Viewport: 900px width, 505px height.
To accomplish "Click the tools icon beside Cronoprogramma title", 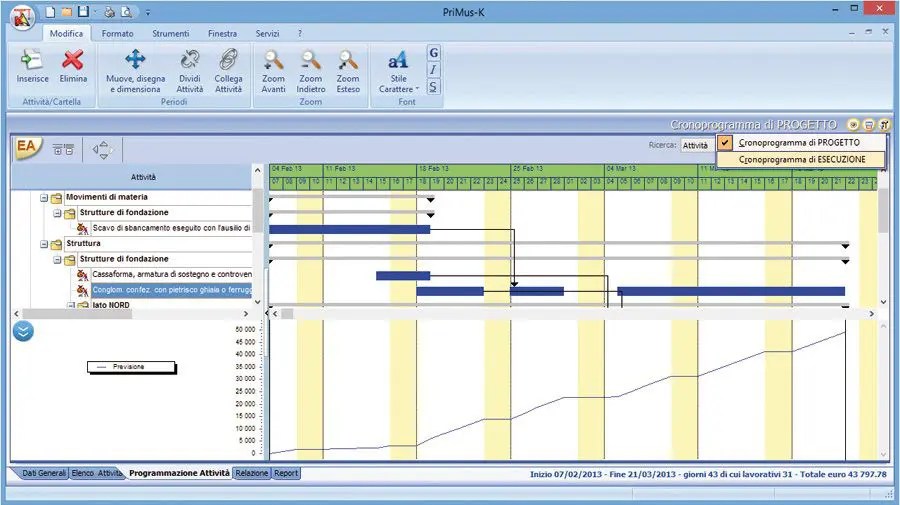I will point(885,125).
